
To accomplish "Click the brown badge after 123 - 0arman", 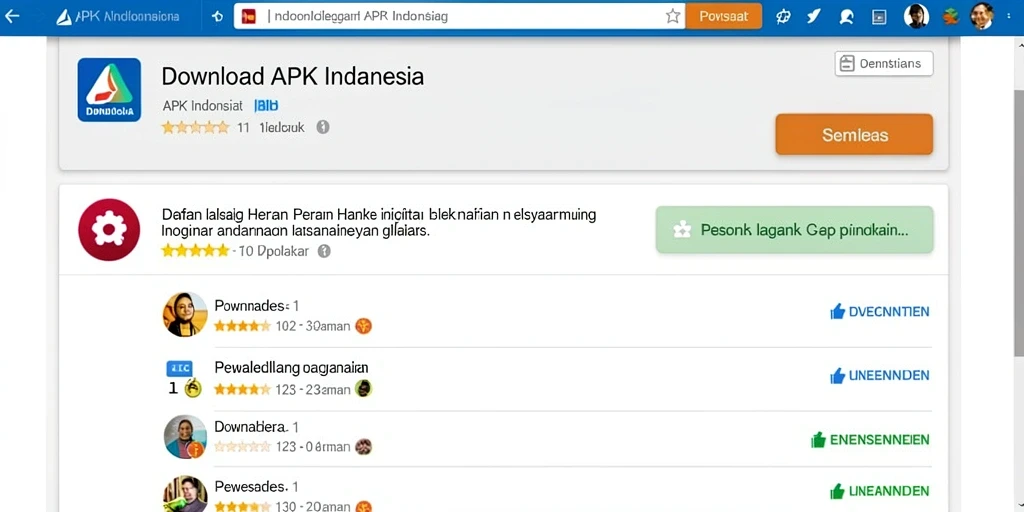I will (x=364, y=447).
